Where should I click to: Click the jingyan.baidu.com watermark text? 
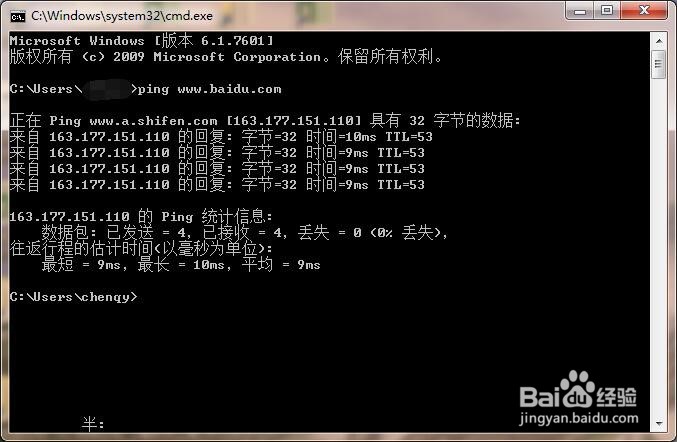pos(579,418)
